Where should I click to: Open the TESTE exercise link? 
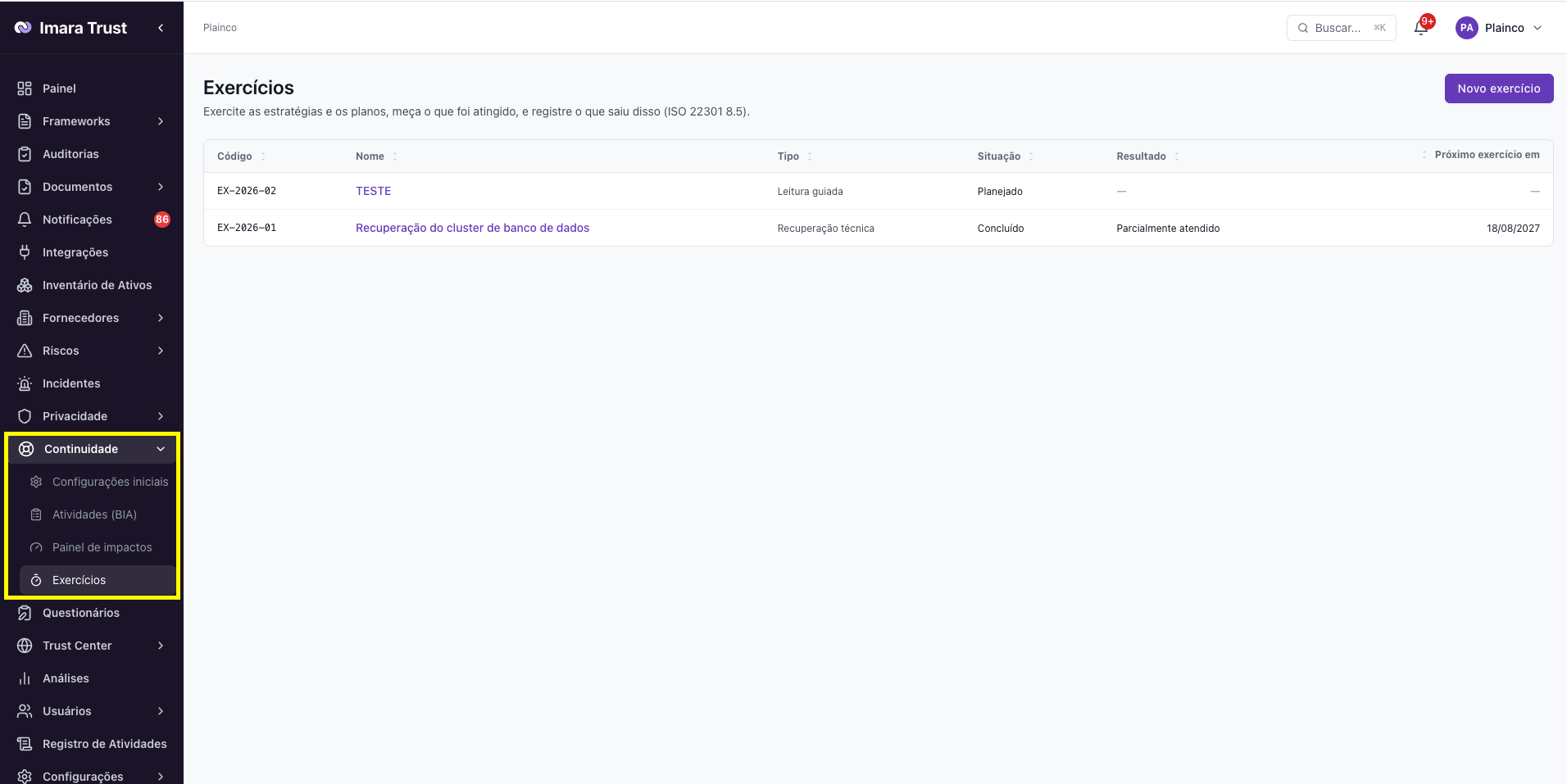click(373, 191)
